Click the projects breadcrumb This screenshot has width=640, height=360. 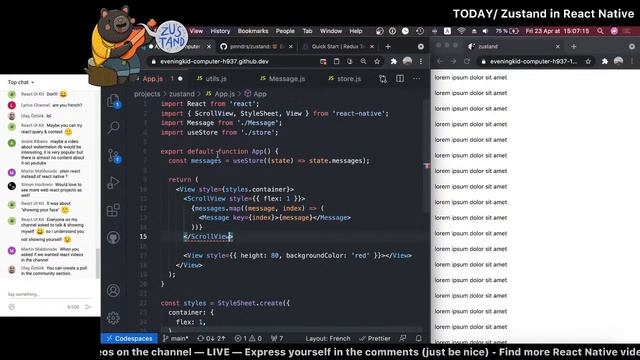(147, 94)
